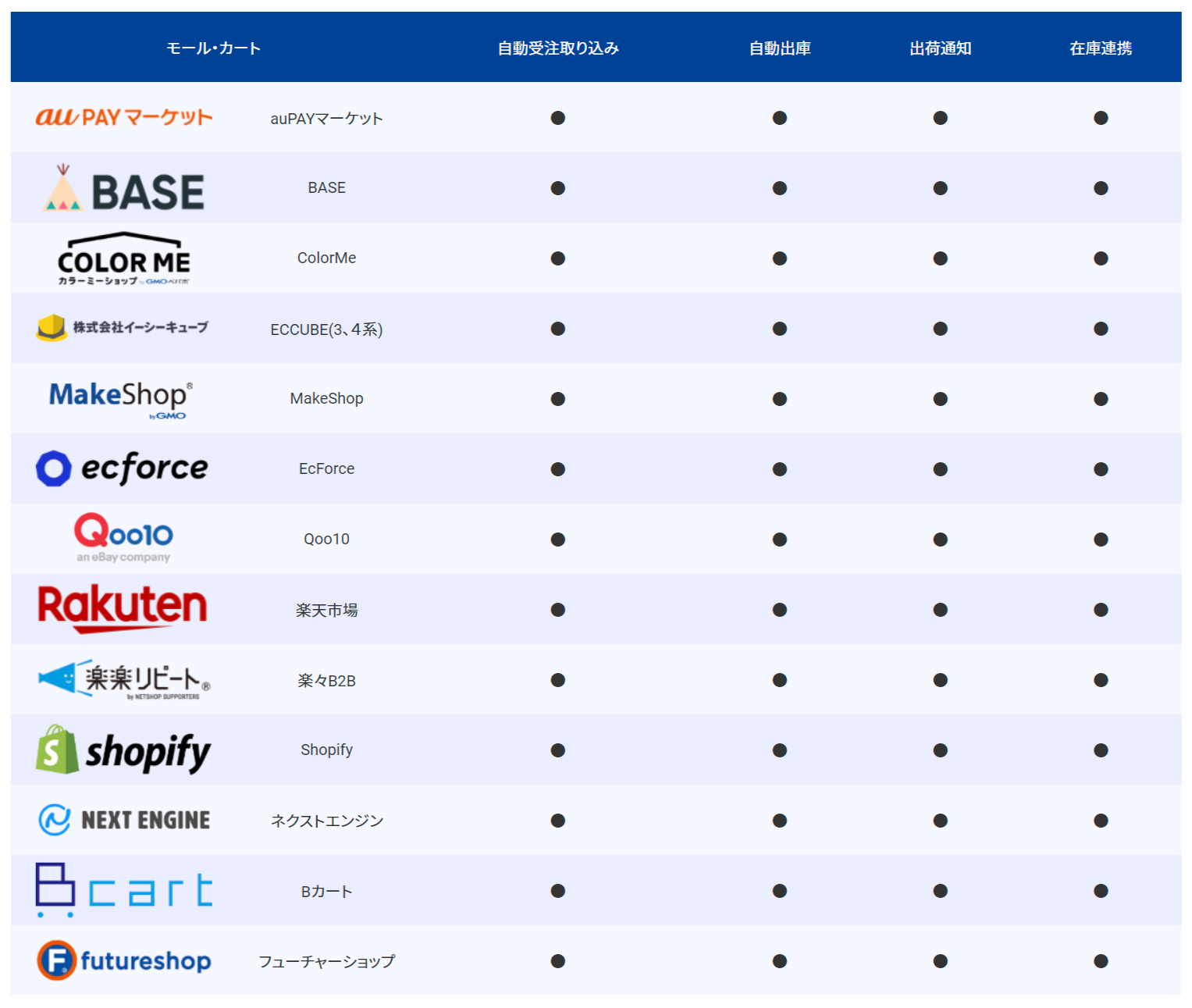Click the Qoo10 logo

123,537
